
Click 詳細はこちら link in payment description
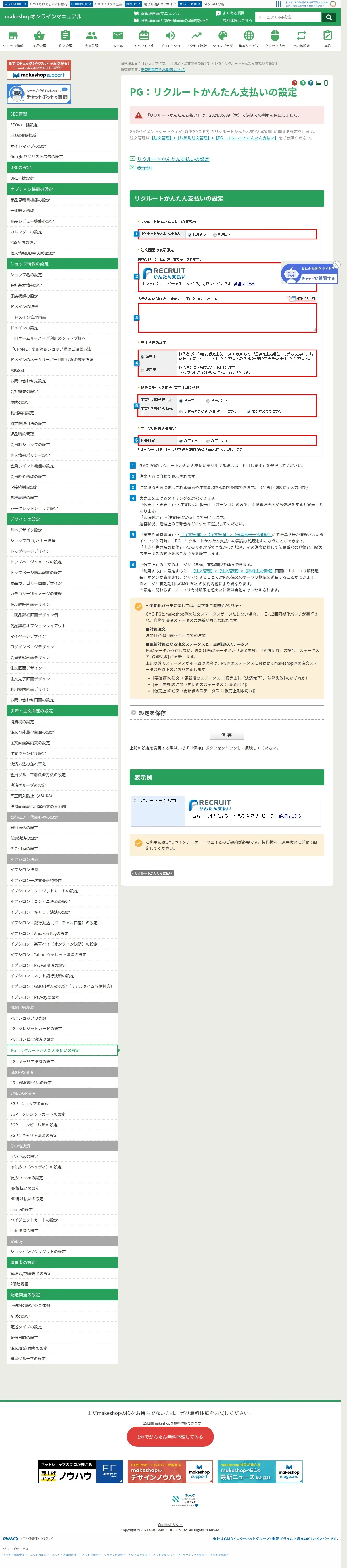click(x=245, y=284)
